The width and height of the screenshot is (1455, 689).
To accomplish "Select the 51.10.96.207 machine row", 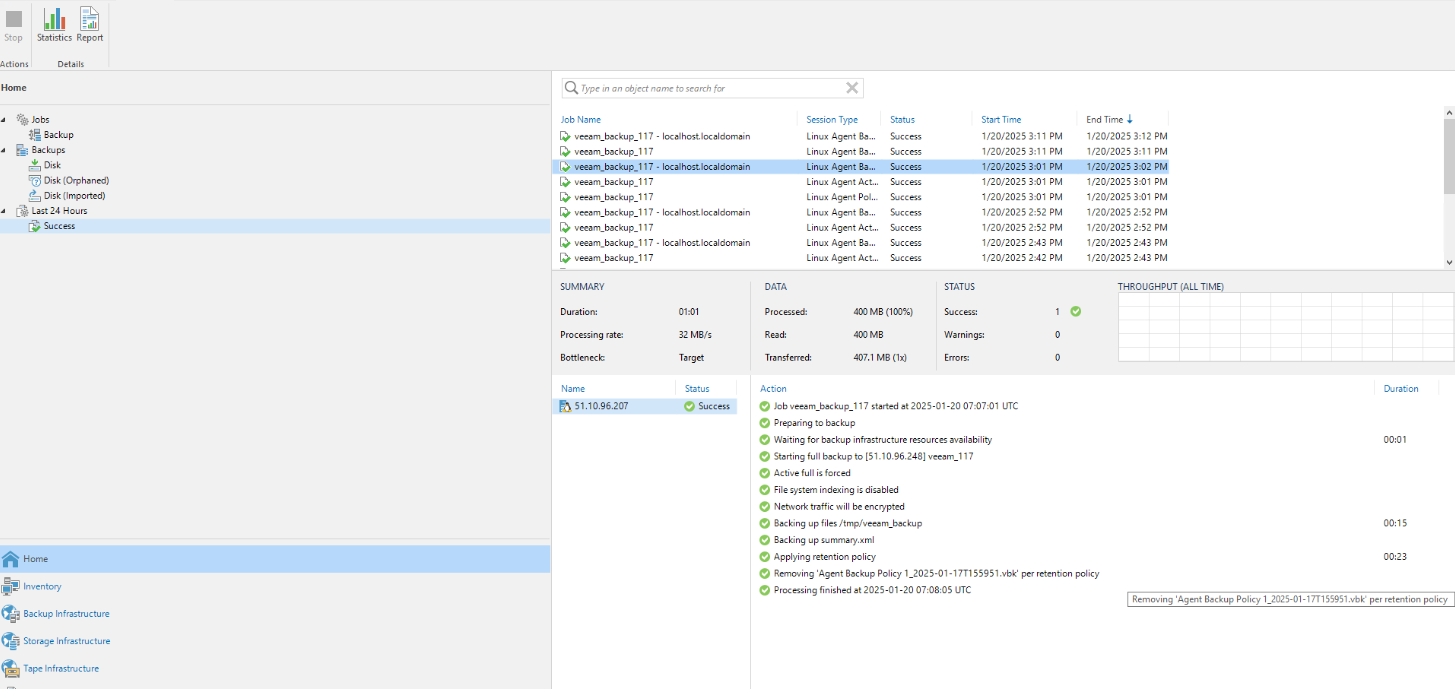I will coord(601,406).
